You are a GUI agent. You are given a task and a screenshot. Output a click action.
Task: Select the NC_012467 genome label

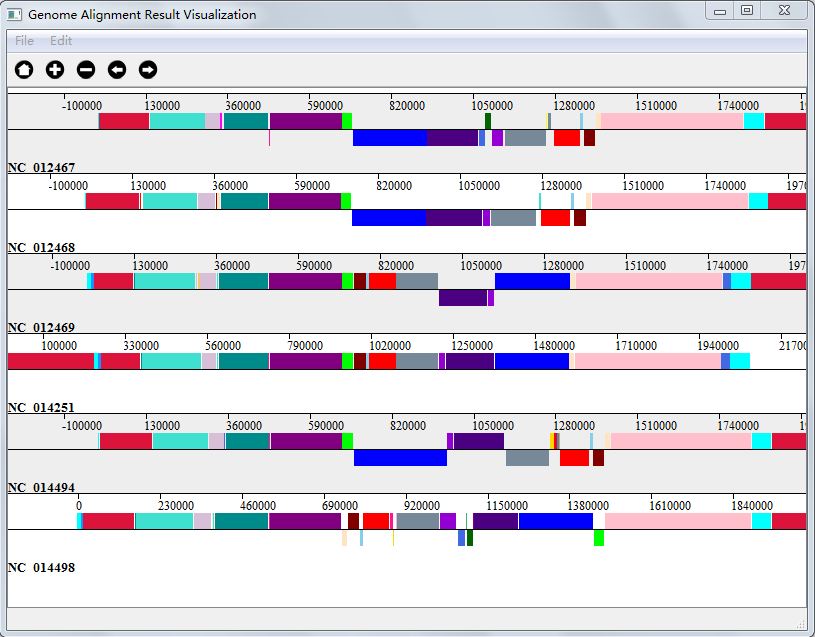pyautogui.click(x=42, y=167)
